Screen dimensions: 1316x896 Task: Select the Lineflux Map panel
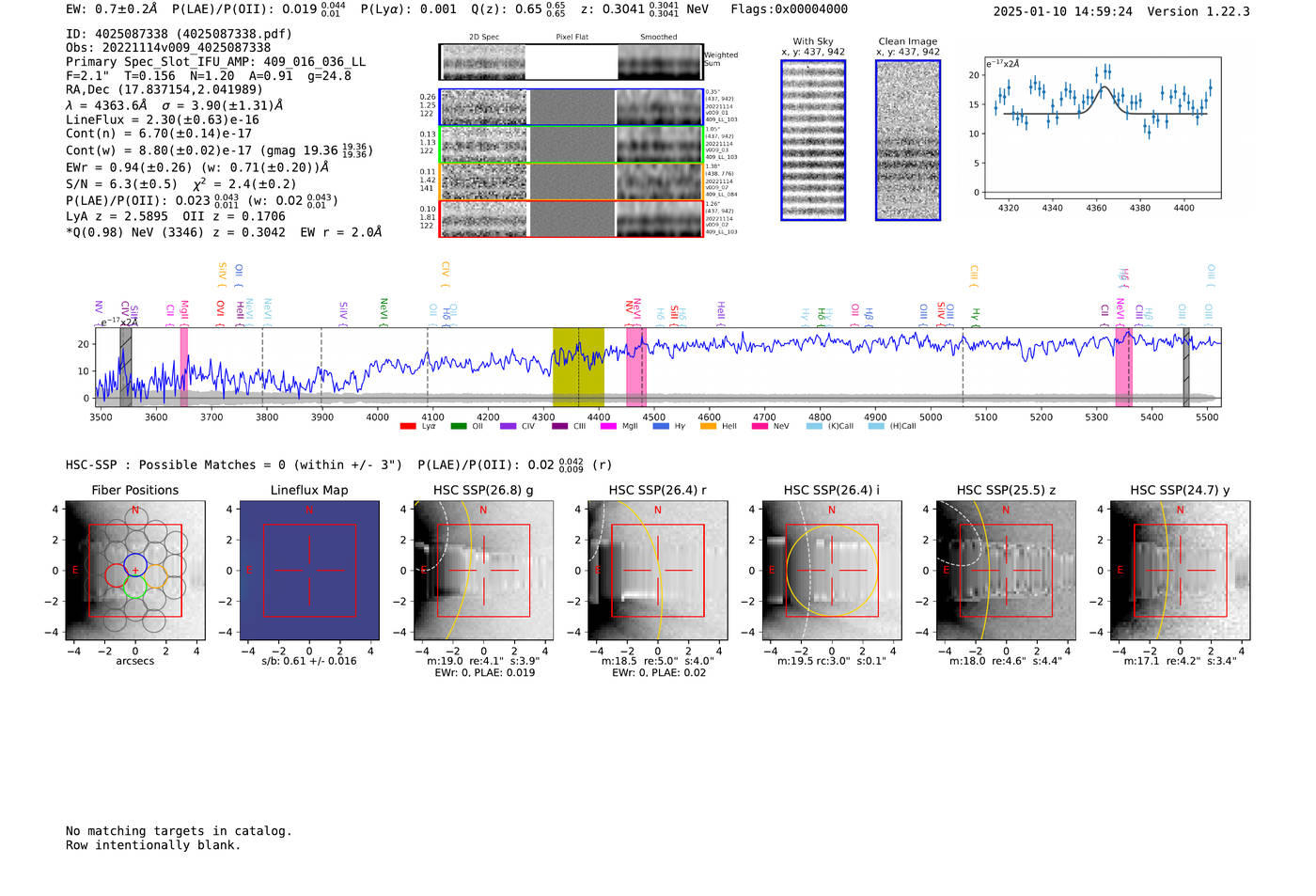(x=309, y=570)
